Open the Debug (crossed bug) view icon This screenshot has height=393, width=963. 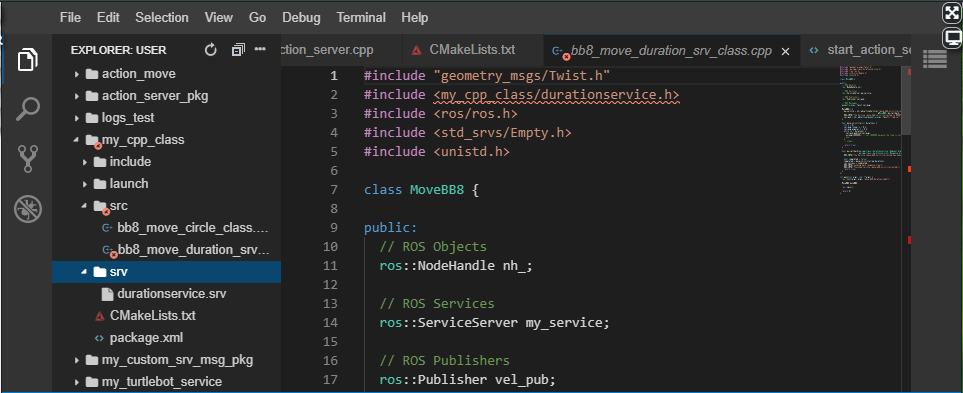[x=28, y=209]
